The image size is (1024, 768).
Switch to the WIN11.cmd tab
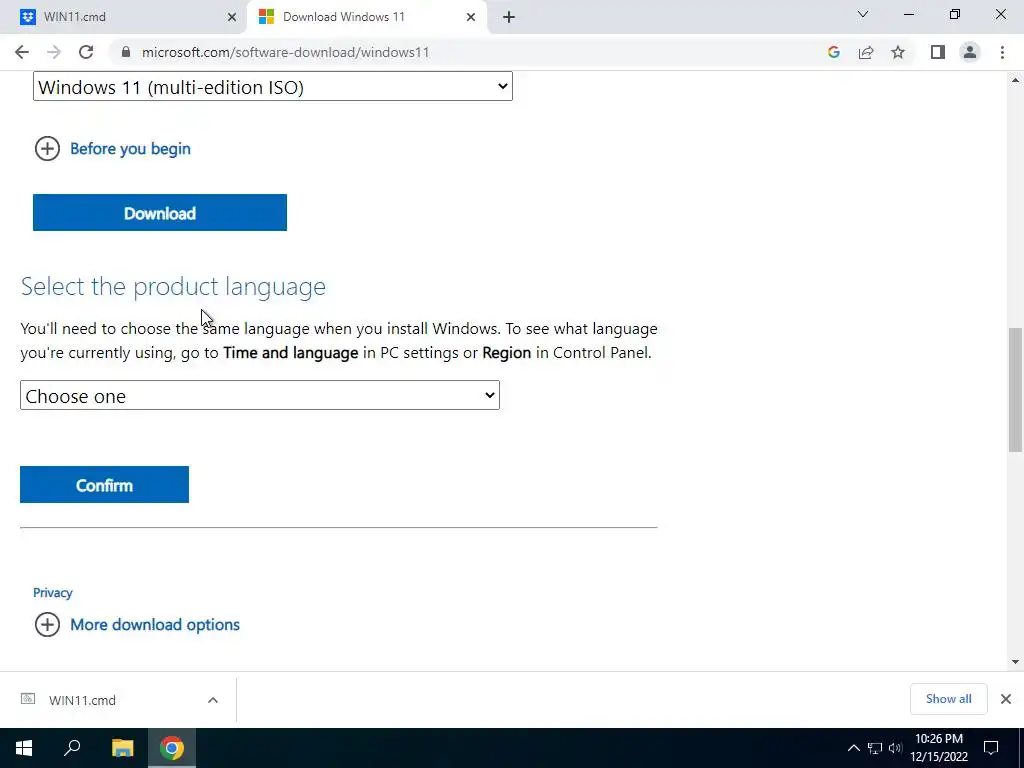click(124, 17)
